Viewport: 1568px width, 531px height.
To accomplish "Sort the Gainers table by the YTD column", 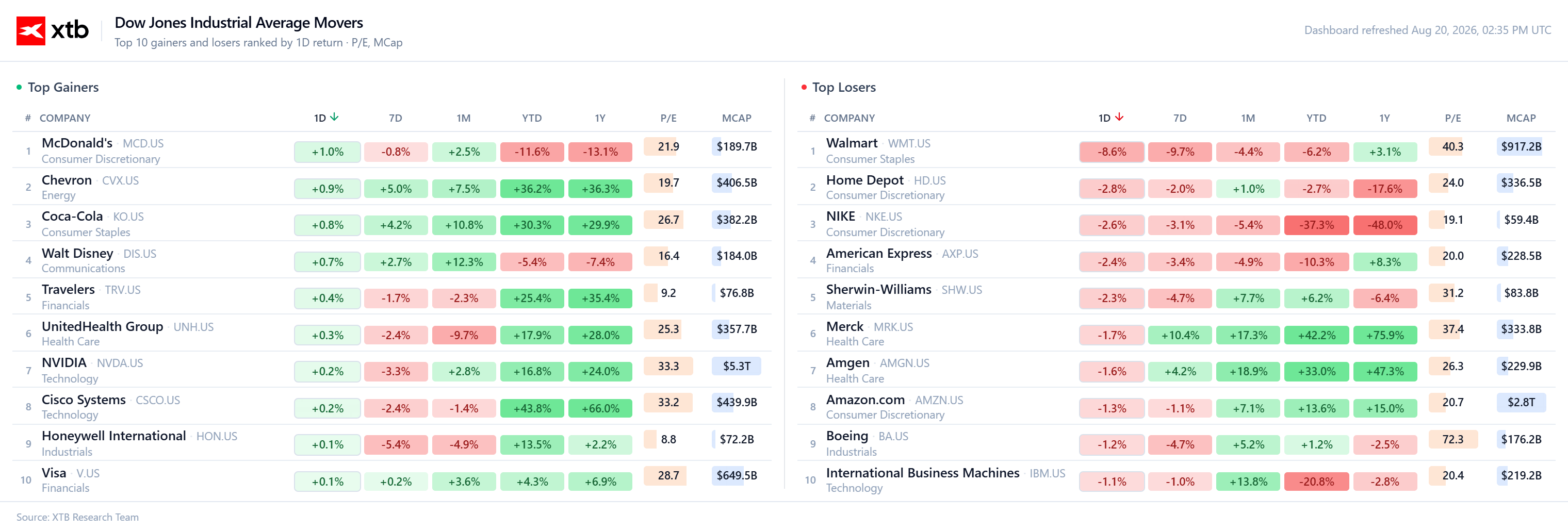I will click(531, 118).
